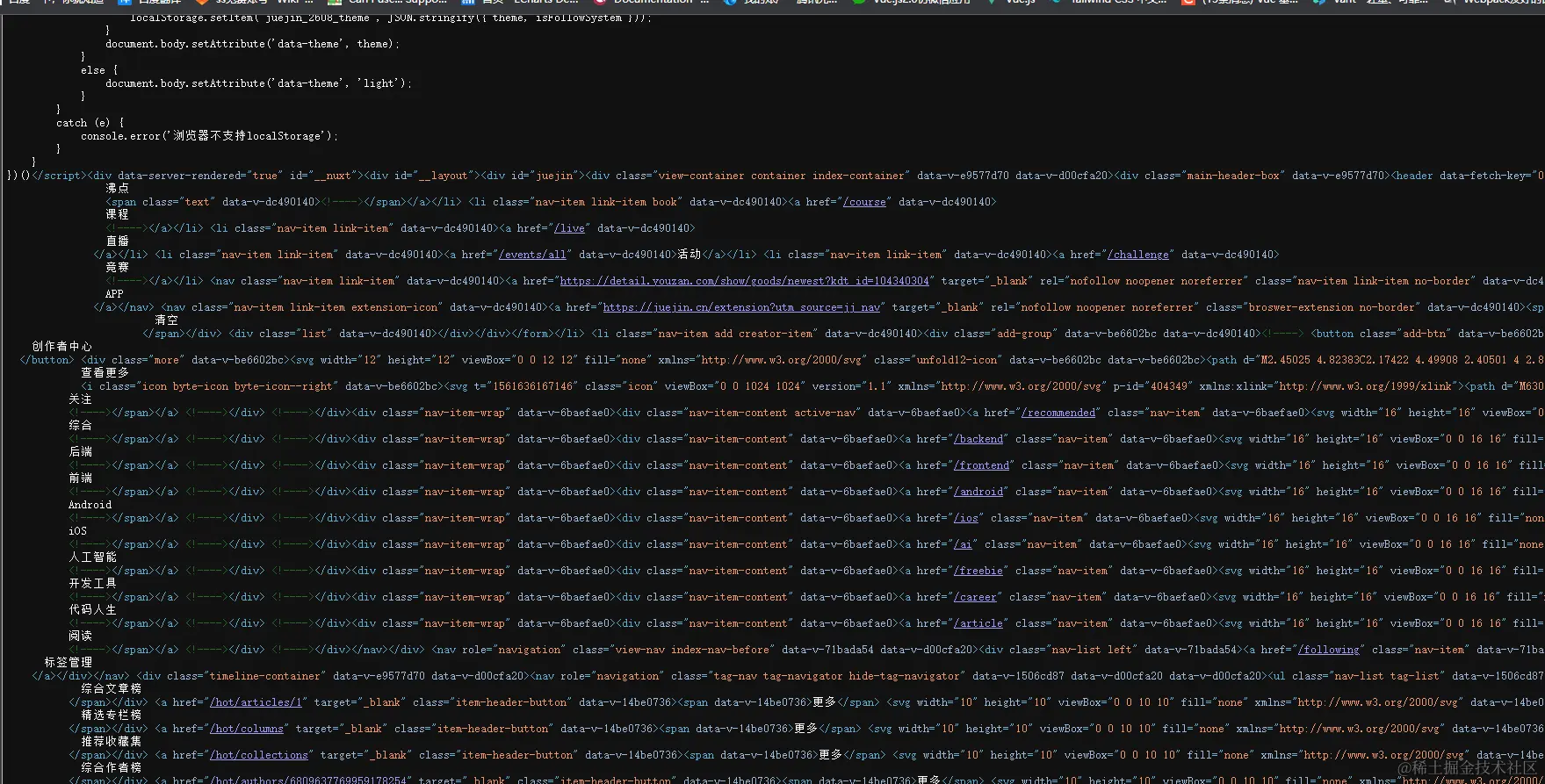
Task: Follow the /recommended link
Action: (x=1058, y=413)
